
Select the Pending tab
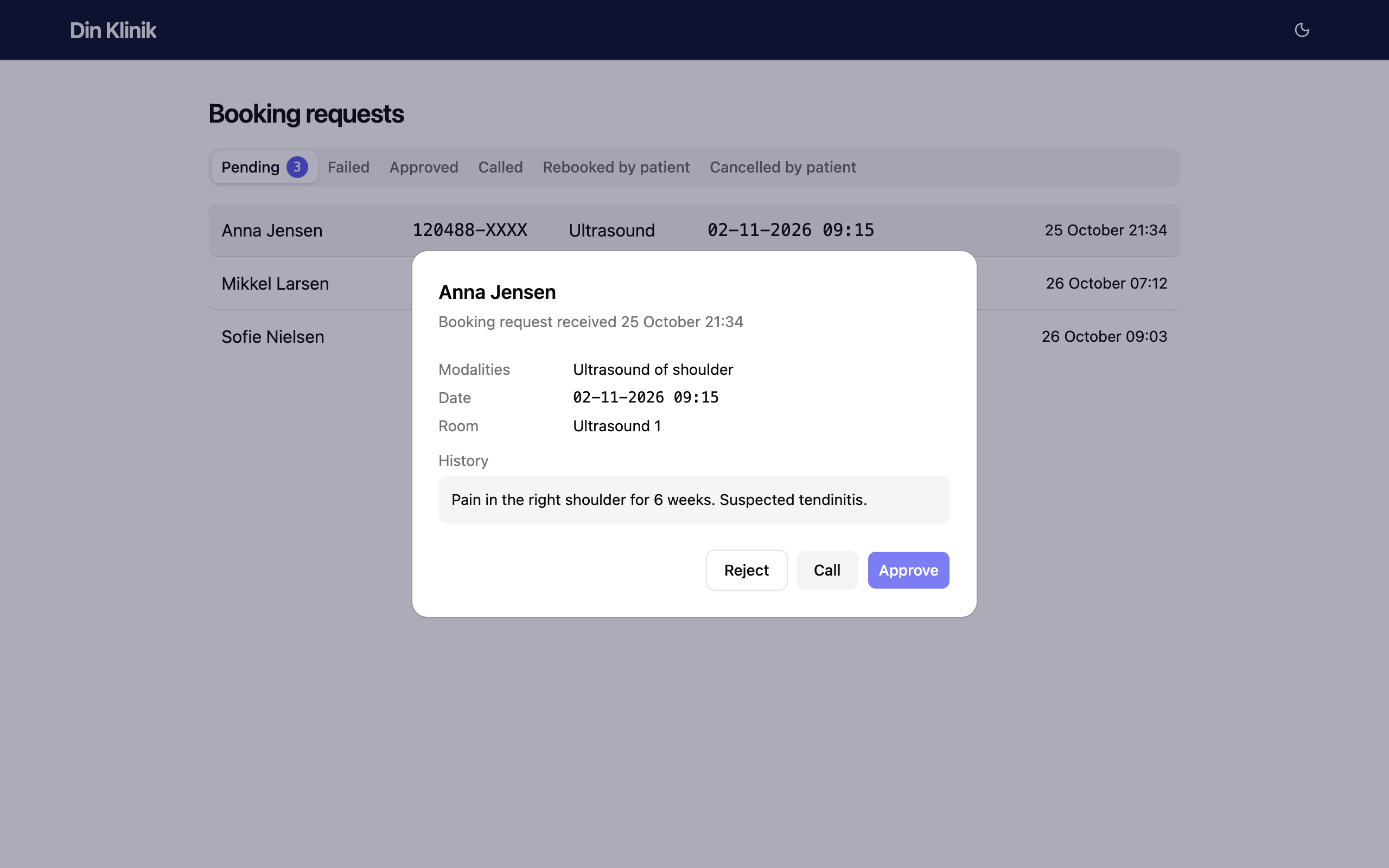pos(265,167)
